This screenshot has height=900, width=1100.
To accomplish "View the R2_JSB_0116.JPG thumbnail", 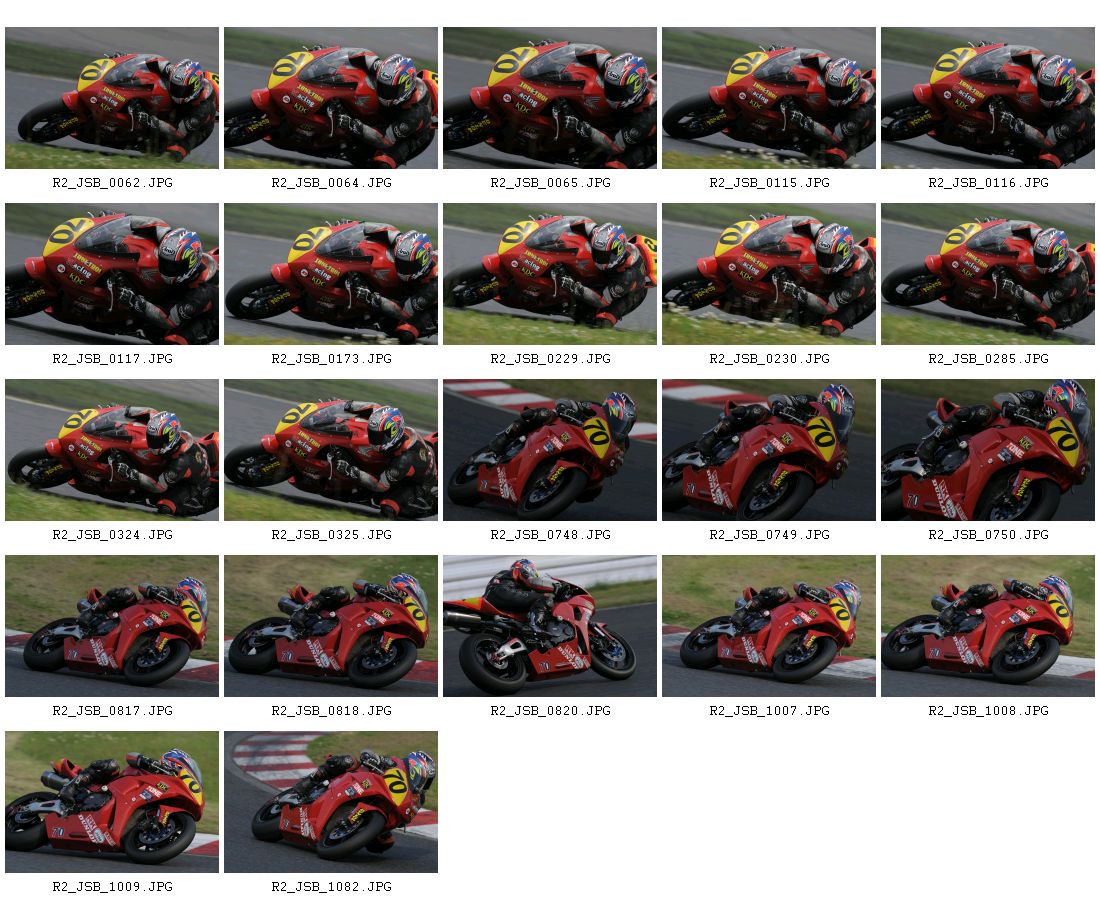I will (988, 98).
